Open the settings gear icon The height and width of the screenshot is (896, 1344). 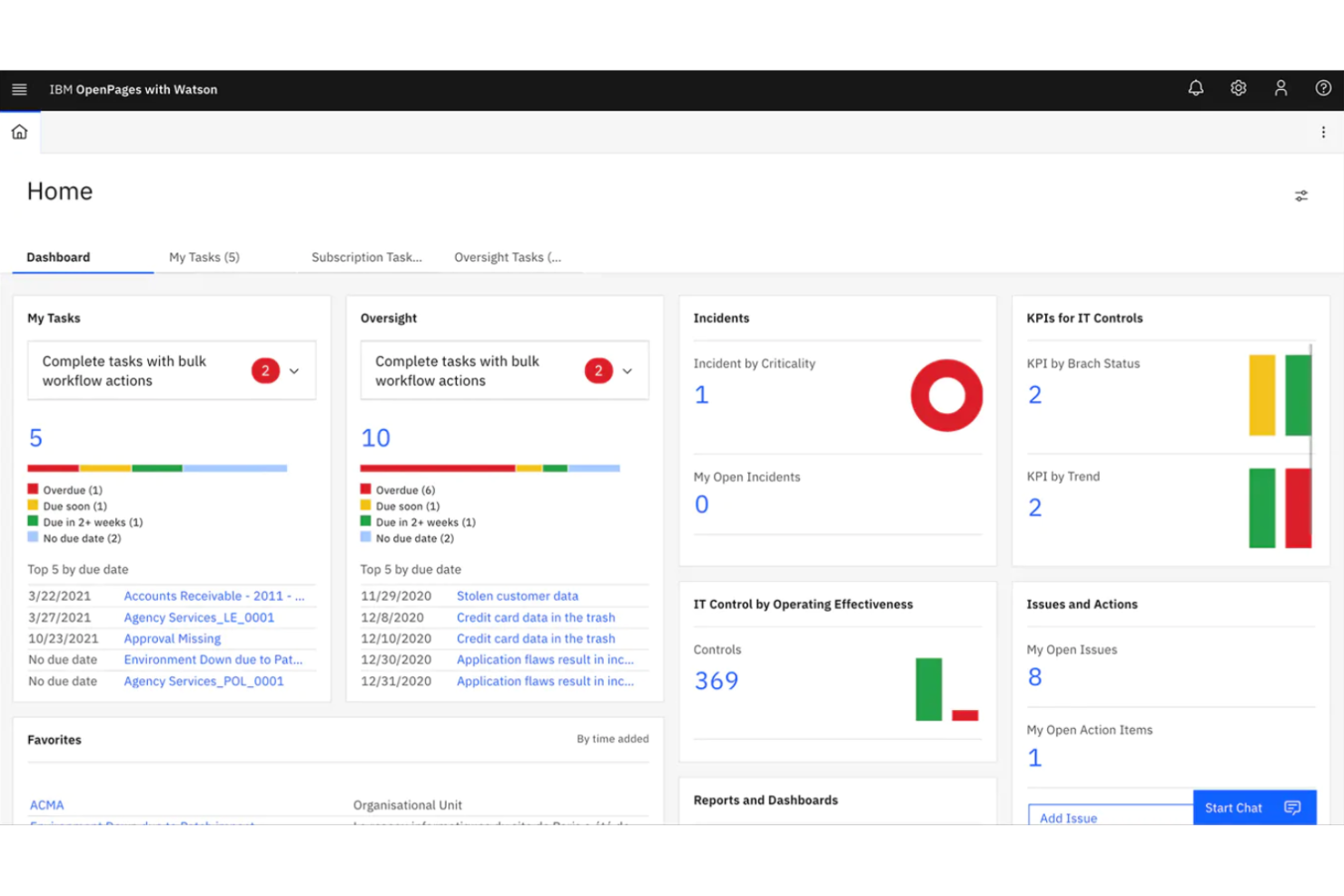tap(1238, 88)
